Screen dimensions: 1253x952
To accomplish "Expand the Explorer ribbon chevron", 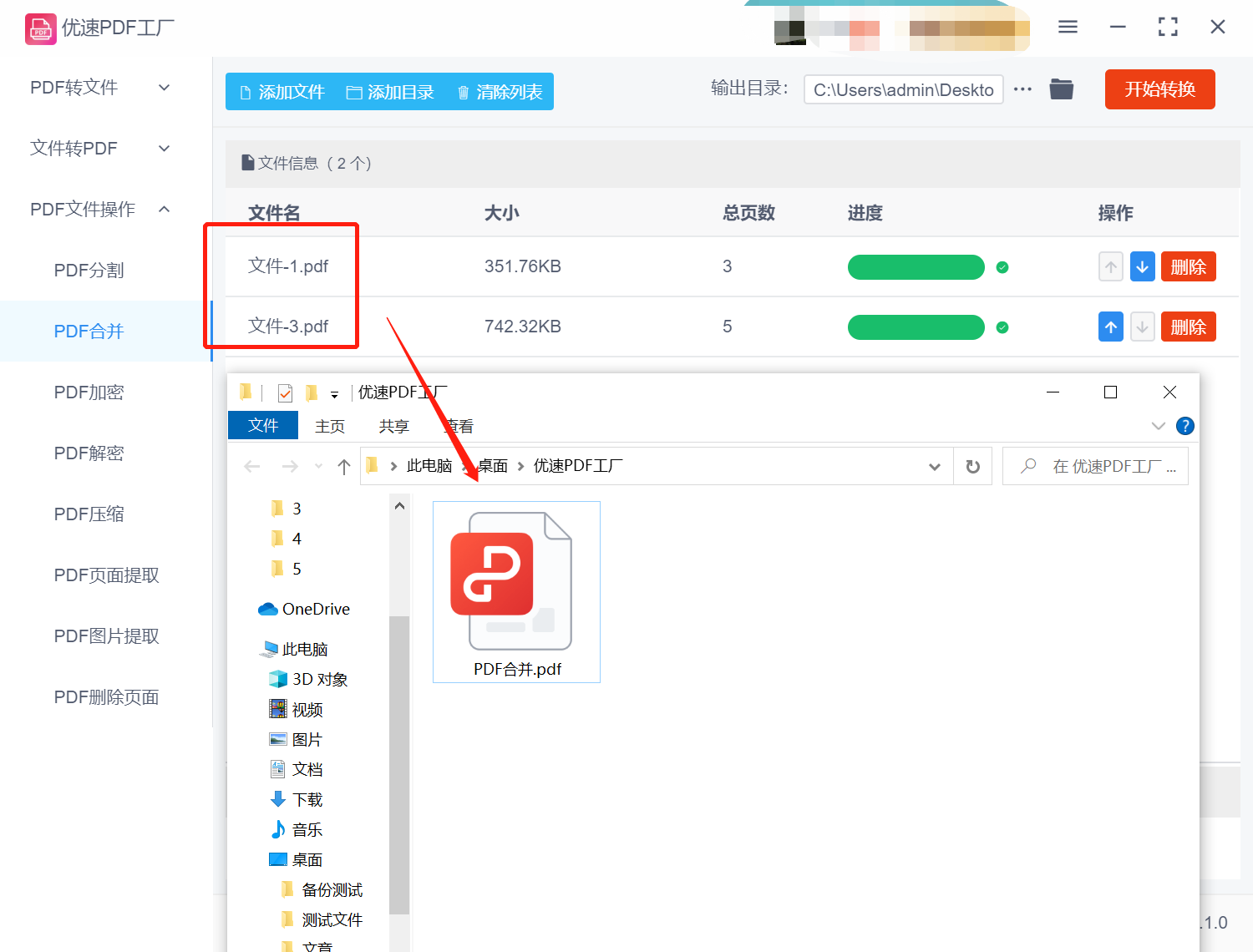I will coord(1158,426).
